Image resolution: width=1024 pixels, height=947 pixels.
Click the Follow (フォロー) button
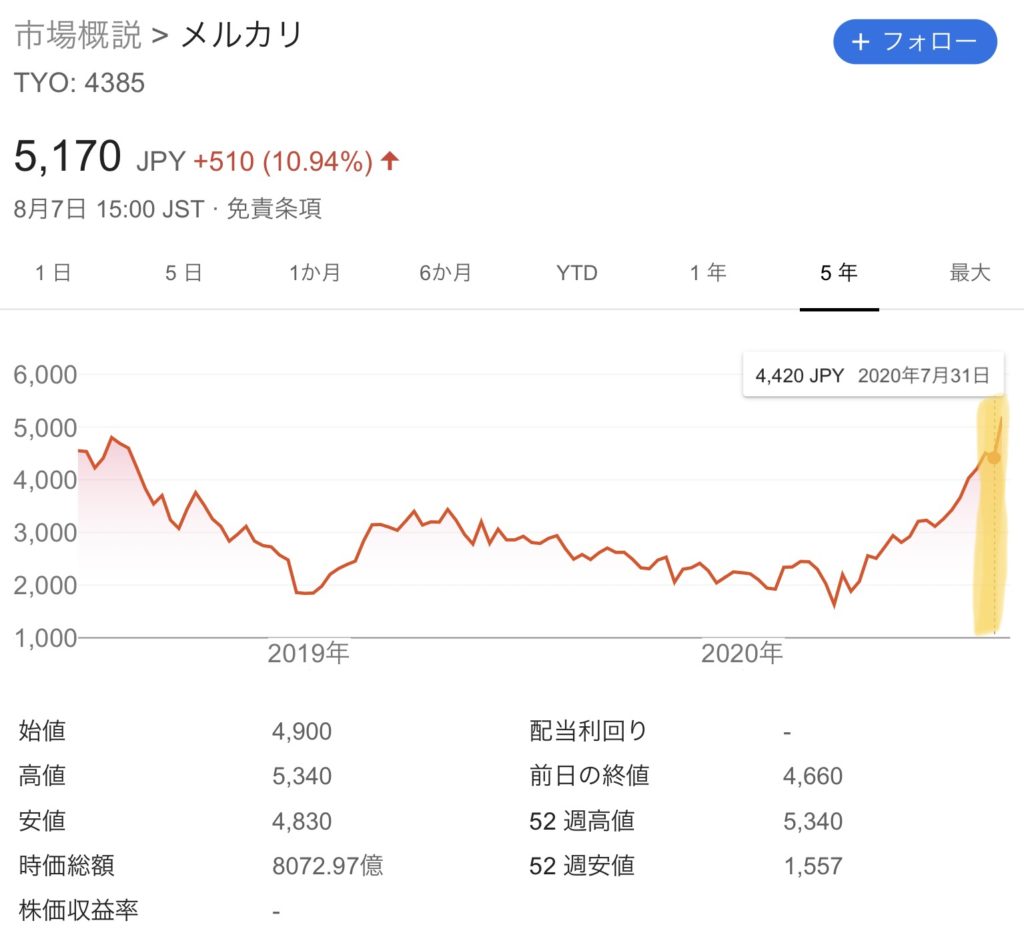tap(915, 42)
